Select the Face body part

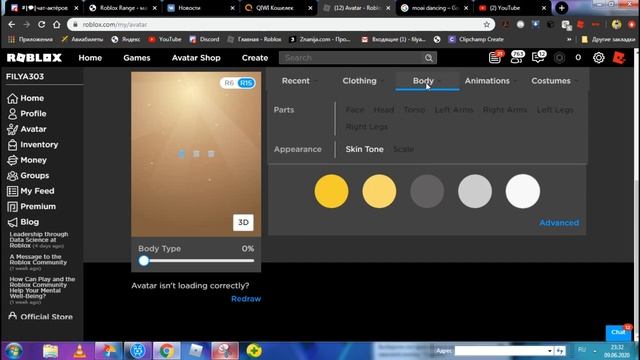coord(355,110)
